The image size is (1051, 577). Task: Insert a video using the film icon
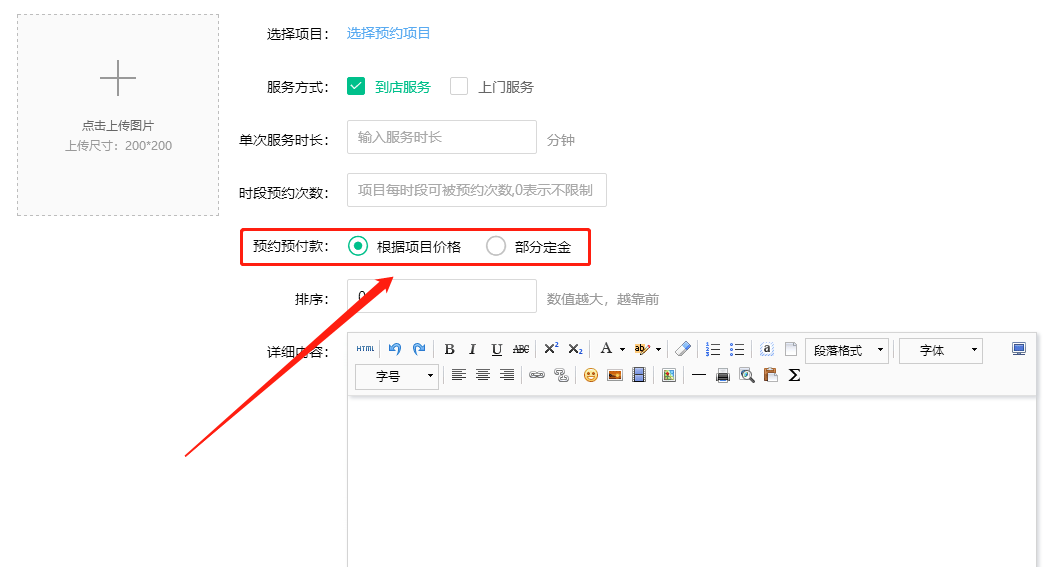coord(637,375)
